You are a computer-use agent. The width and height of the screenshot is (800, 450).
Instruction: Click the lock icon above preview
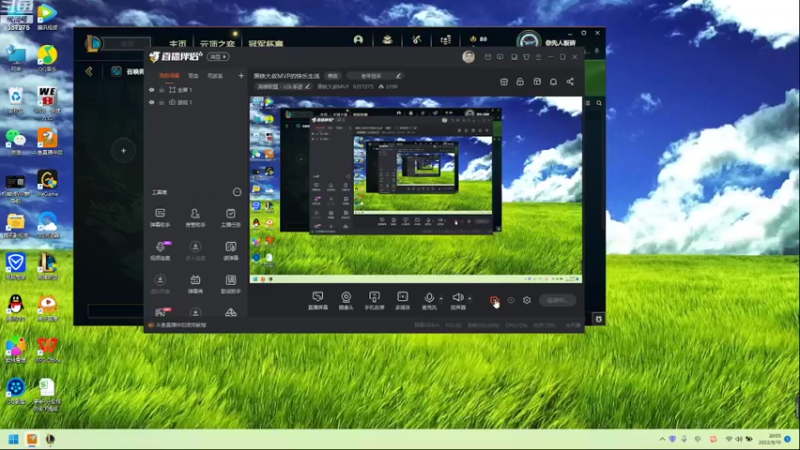tap(520, 82)
